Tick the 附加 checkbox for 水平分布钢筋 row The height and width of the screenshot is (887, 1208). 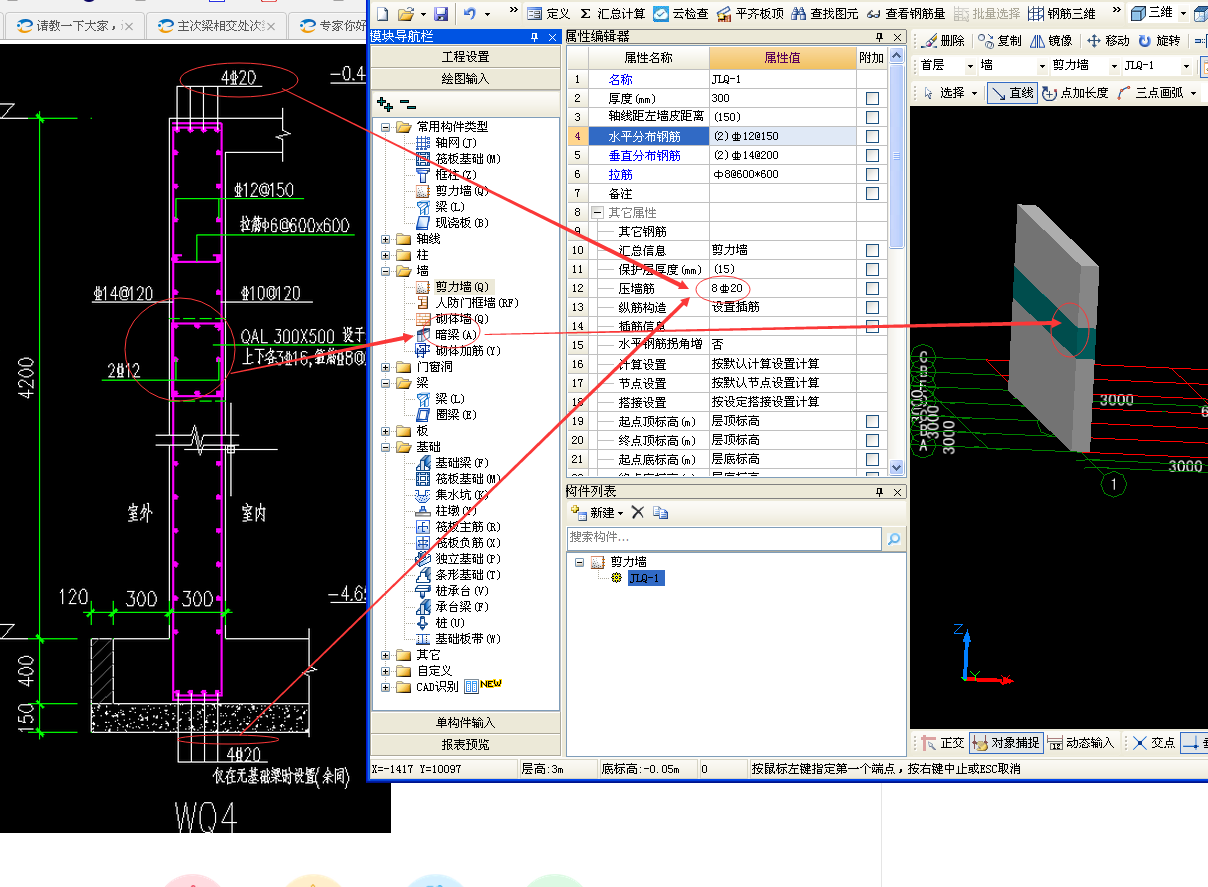[872, 136]
